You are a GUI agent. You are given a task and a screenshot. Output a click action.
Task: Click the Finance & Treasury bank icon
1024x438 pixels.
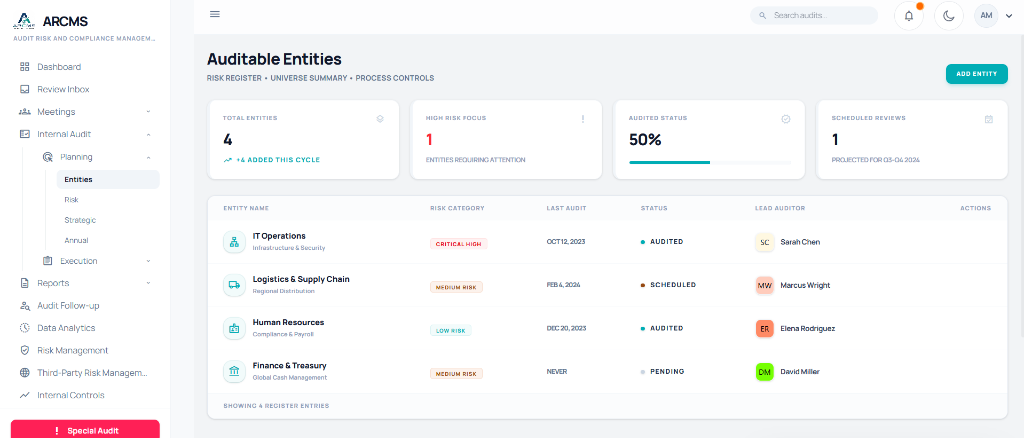click(234, 371)
